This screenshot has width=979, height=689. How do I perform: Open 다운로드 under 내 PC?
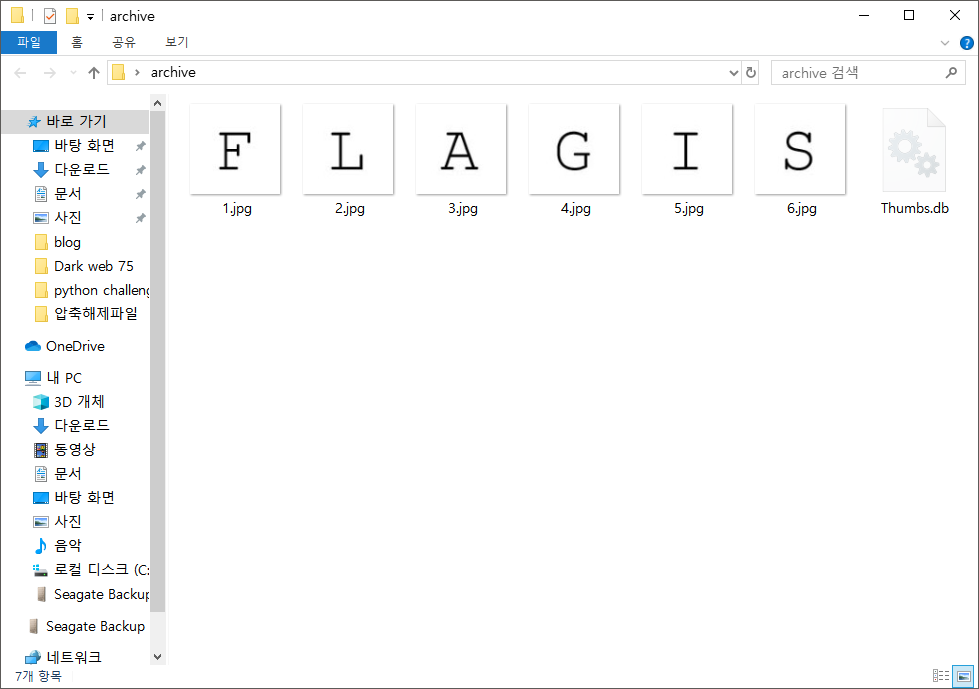click(82, 426)
